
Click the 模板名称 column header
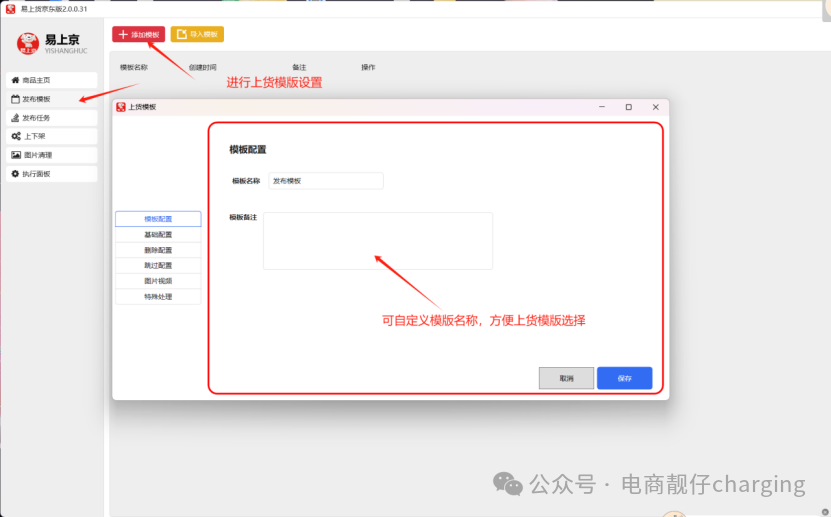[x=134, y=67]
